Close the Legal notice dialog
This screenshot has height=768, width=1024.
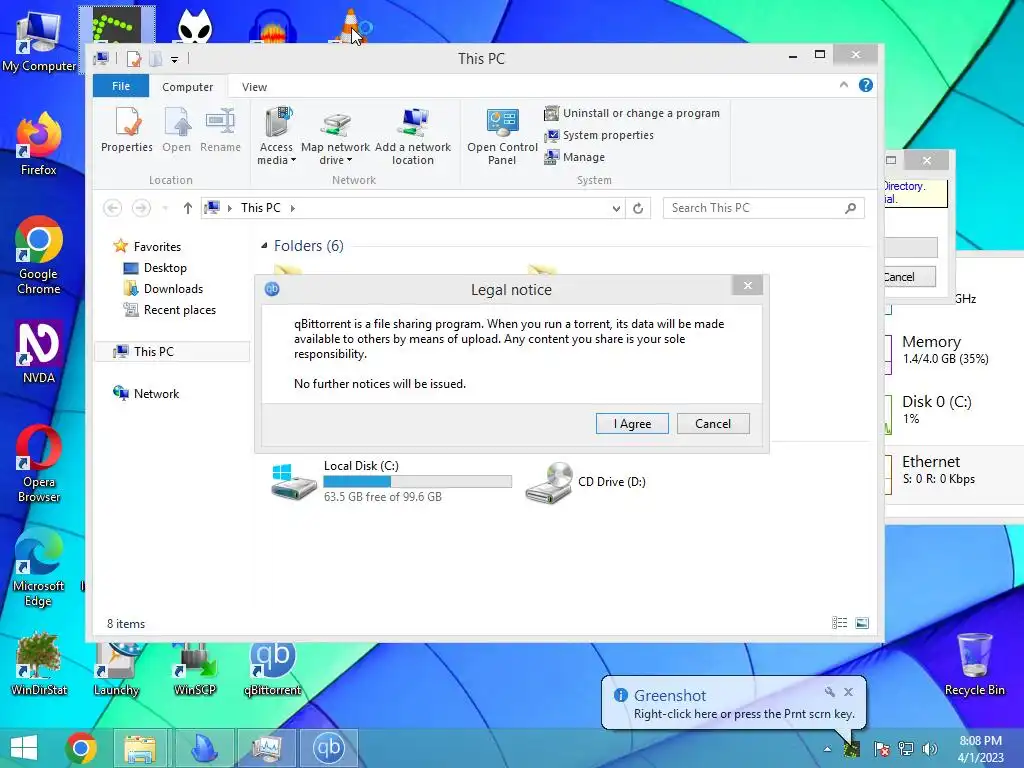(748, 285)
